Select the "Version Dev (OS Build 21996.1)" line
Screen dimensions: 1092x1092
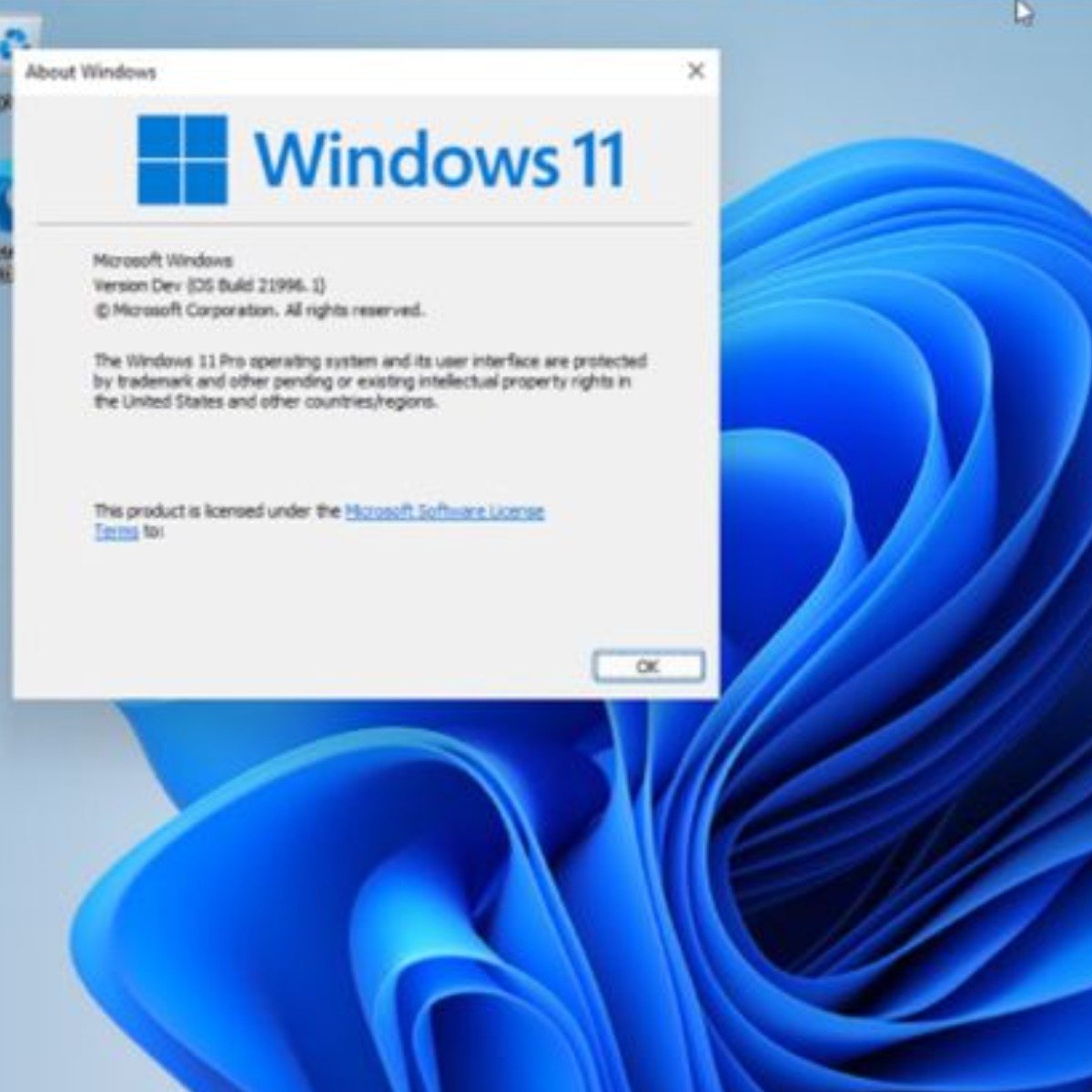(x=209, y=286)
